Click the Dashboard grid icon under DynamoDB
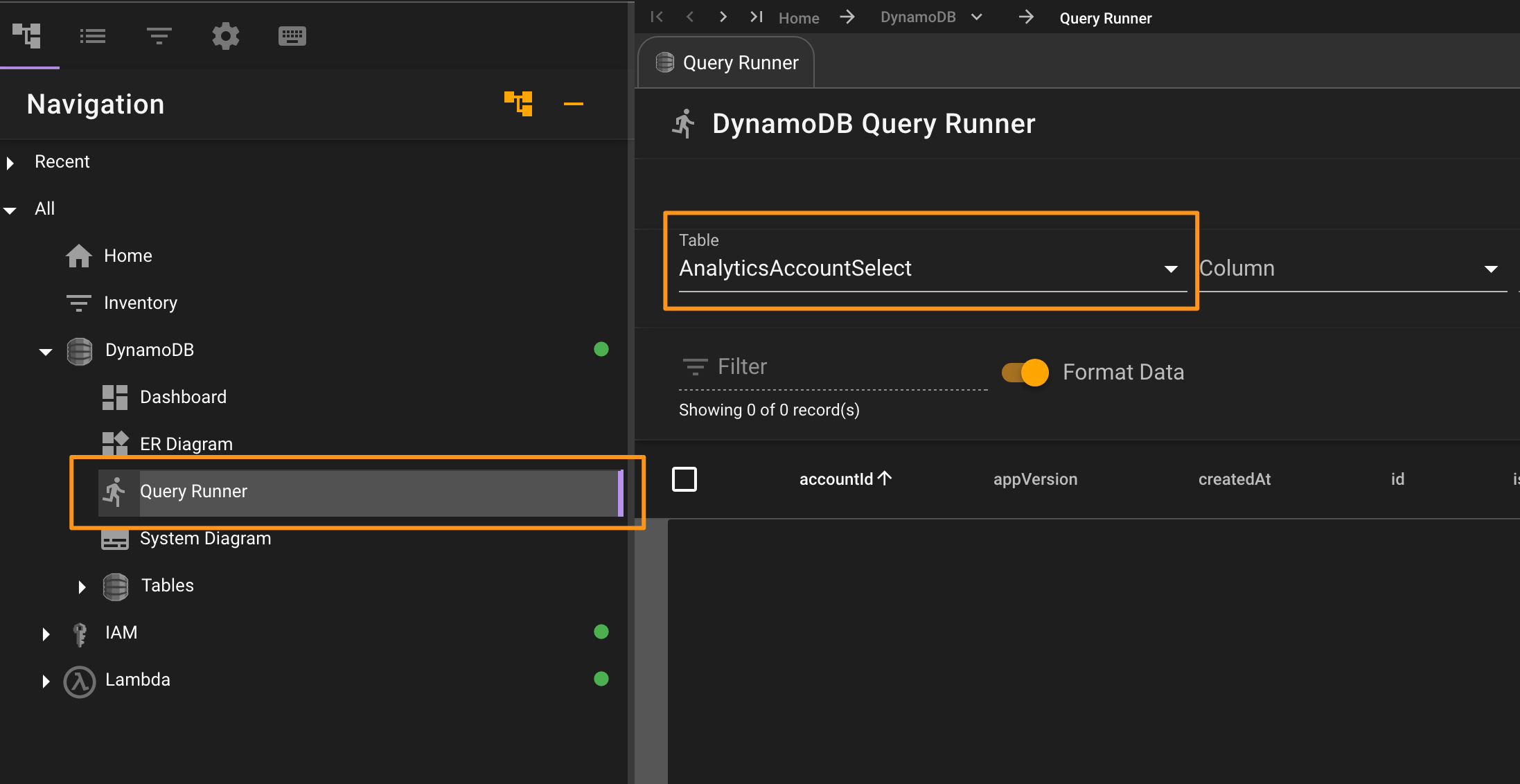 pos(113,397)
